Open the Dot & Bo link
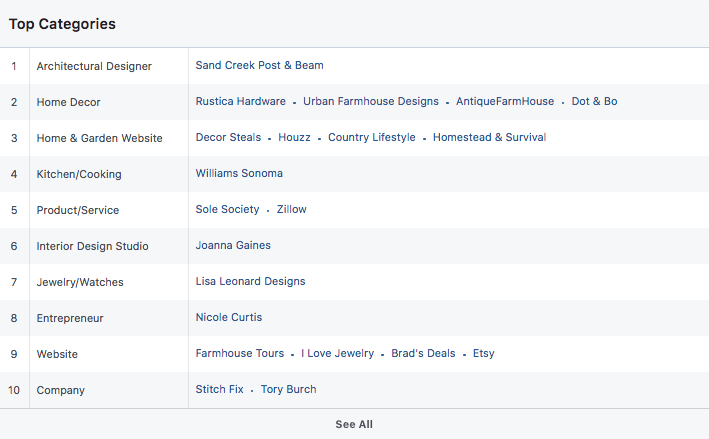709x439 pixels. [594, 102]
